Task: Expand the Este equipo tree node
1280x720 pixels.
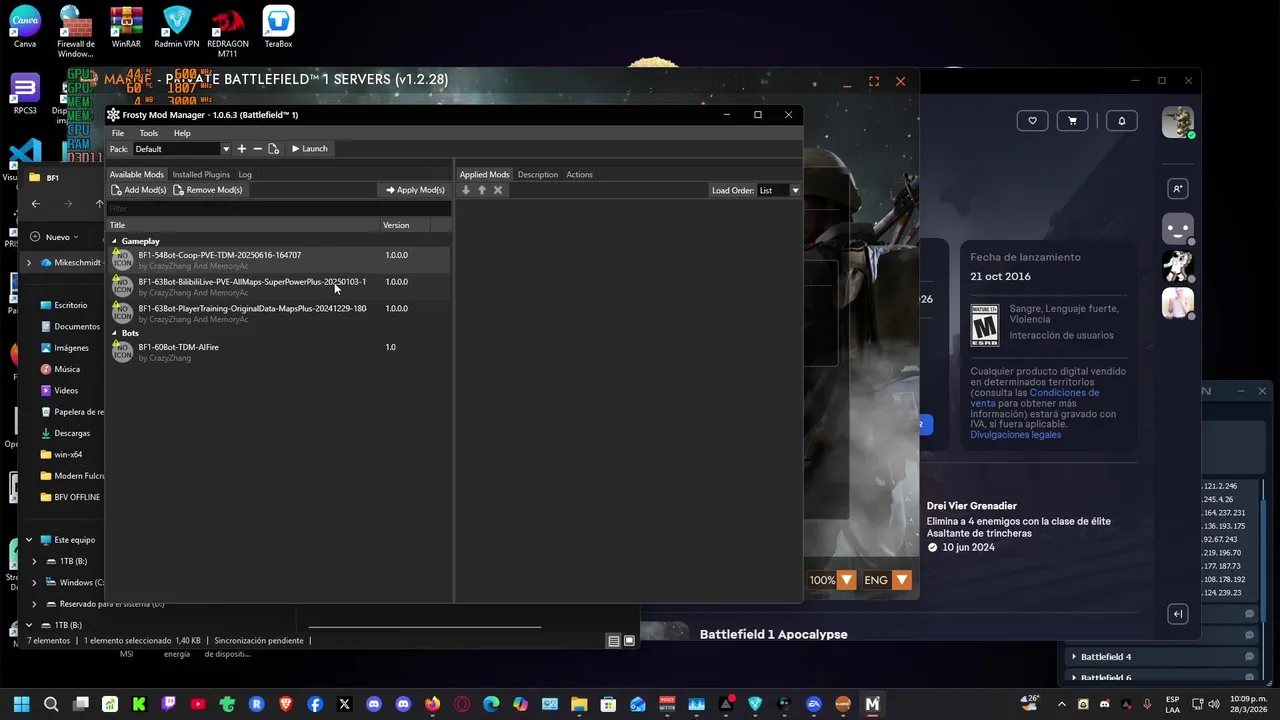Action: [x=29, y=540]
